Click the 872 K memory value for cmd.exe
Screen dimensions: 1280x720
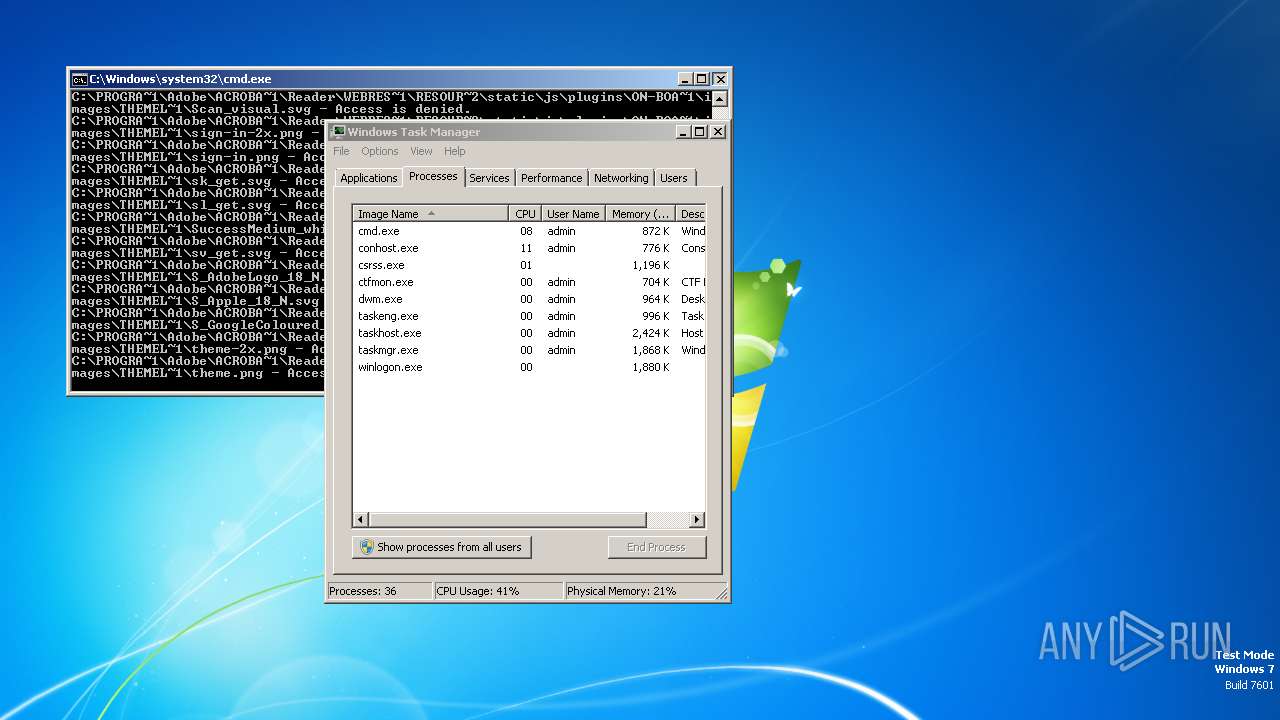pos(655,231)
